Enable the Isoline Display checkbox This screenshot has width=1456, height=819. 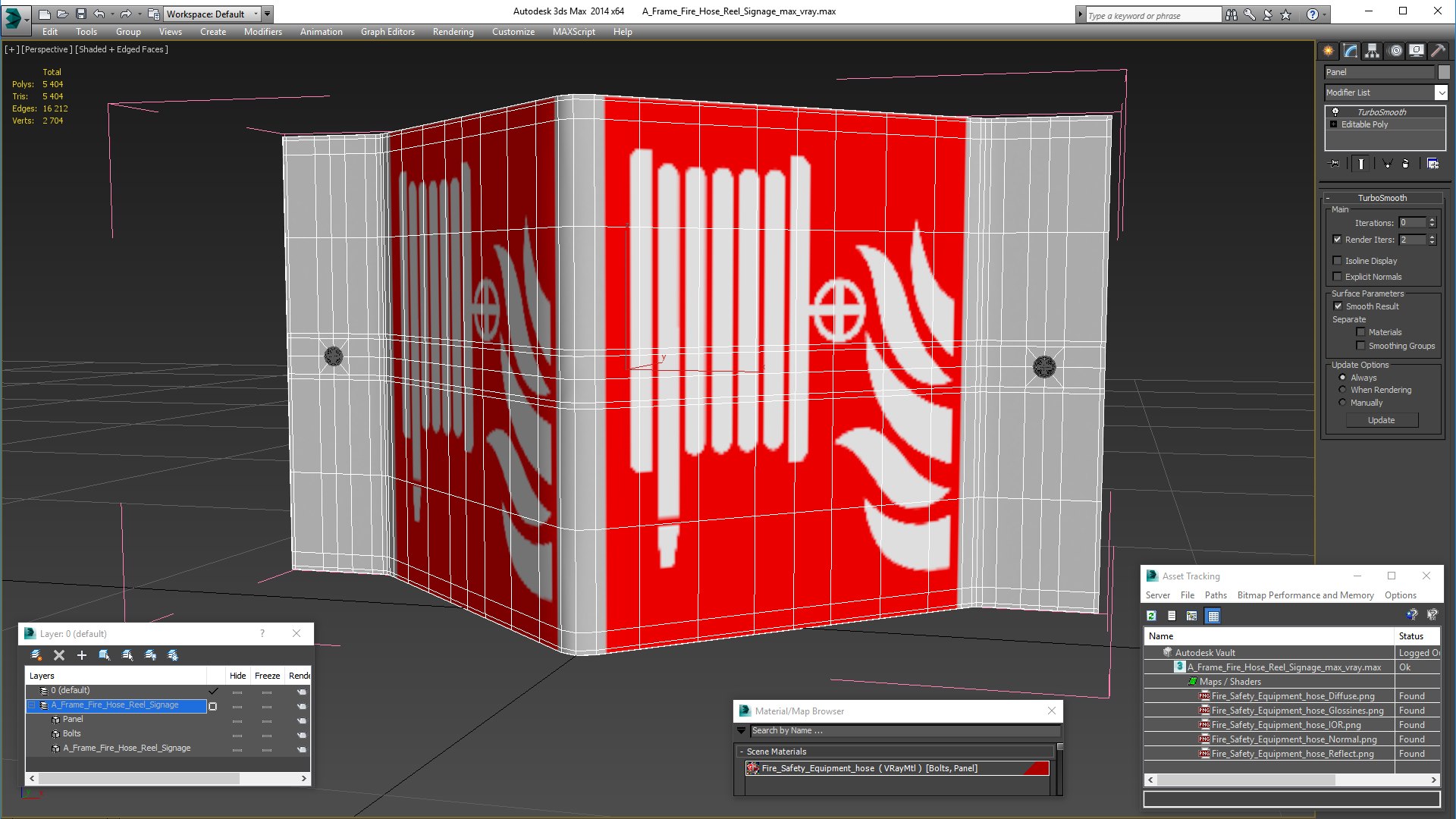point(1338,261)
